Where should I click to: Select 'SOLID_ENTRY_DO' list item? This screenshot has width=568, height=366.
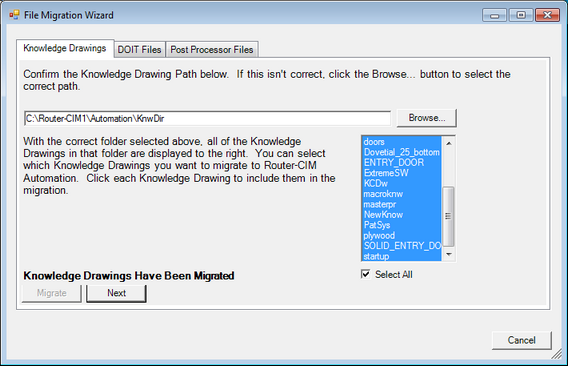(x=402, y=246)
